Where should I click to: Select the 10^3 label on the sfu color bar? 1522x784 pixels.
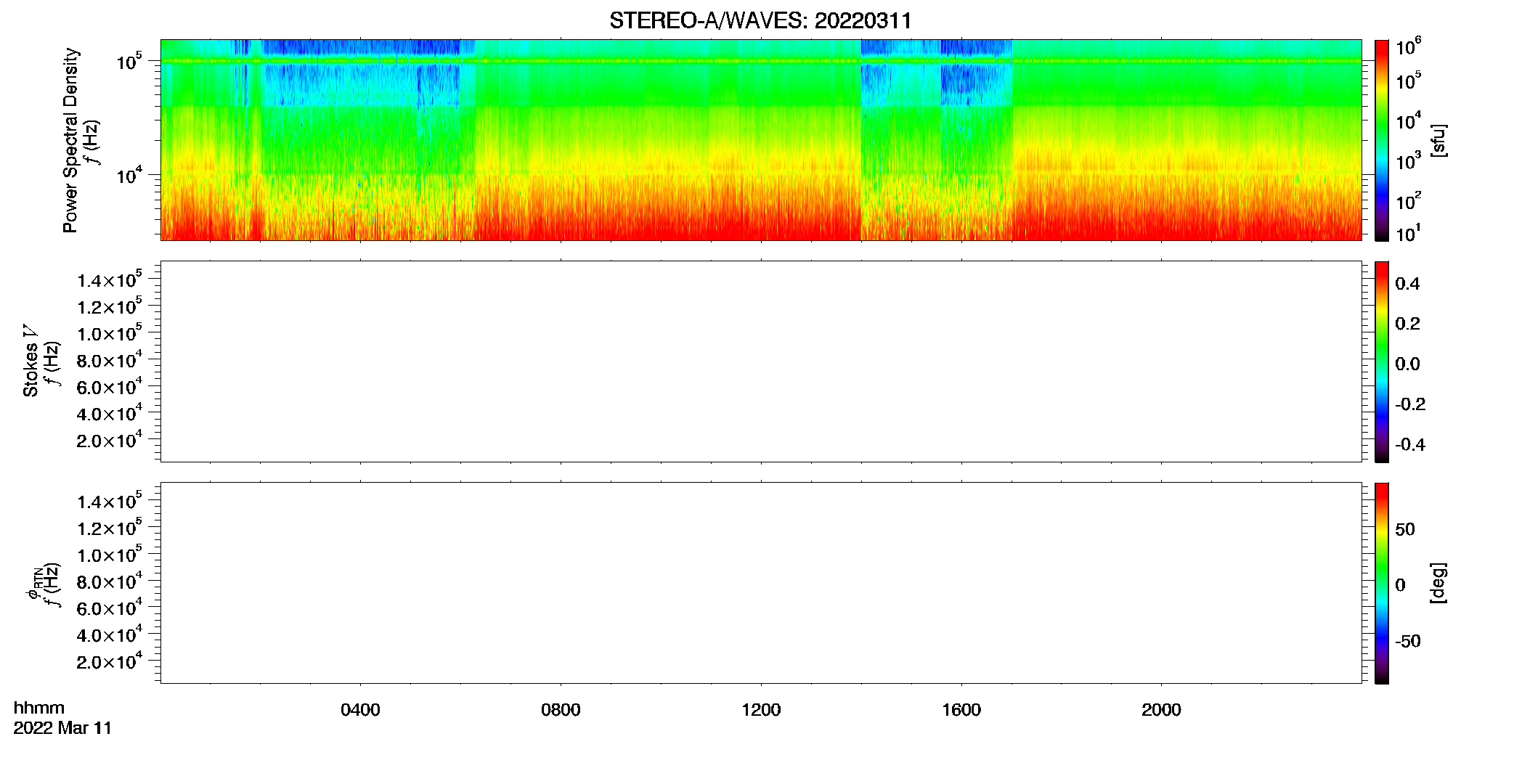1409,160
